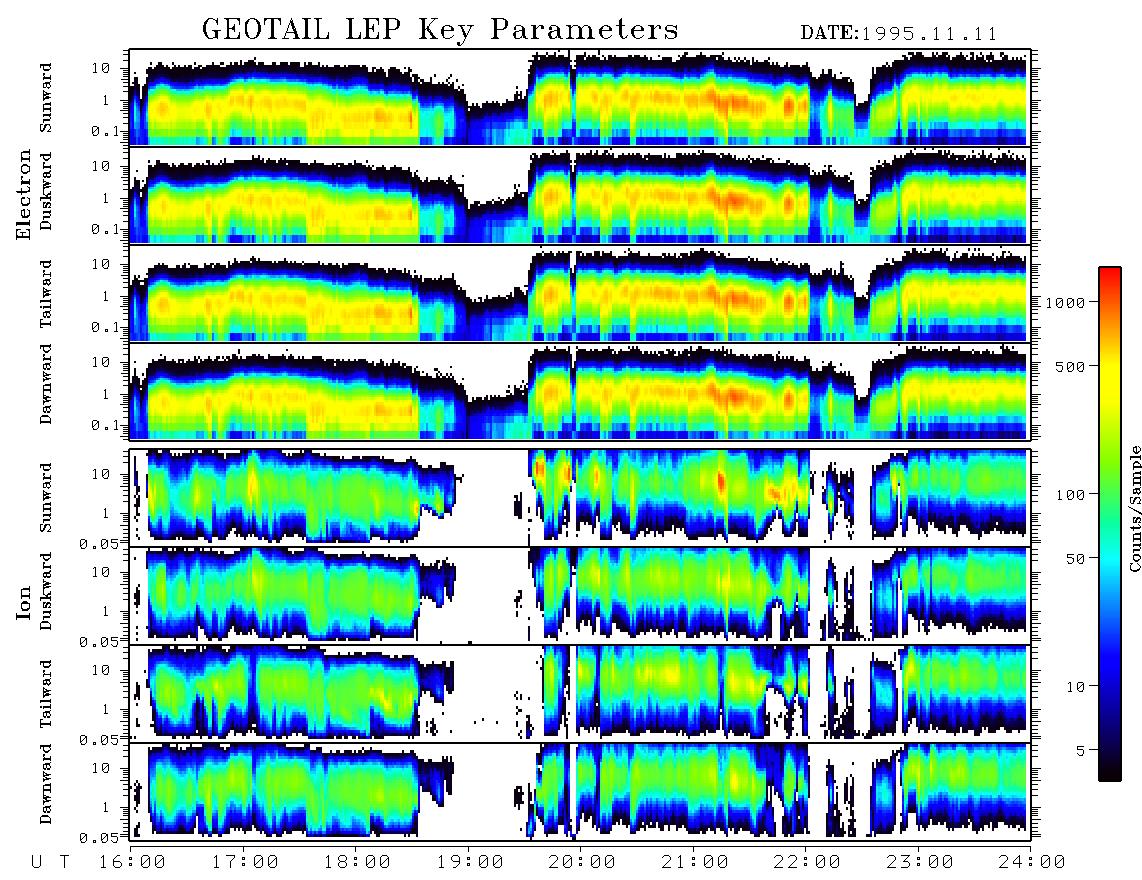Screen dimensions: 1142x880
Task: Pick the 19:00 time tick label
Action: point(470,862)
